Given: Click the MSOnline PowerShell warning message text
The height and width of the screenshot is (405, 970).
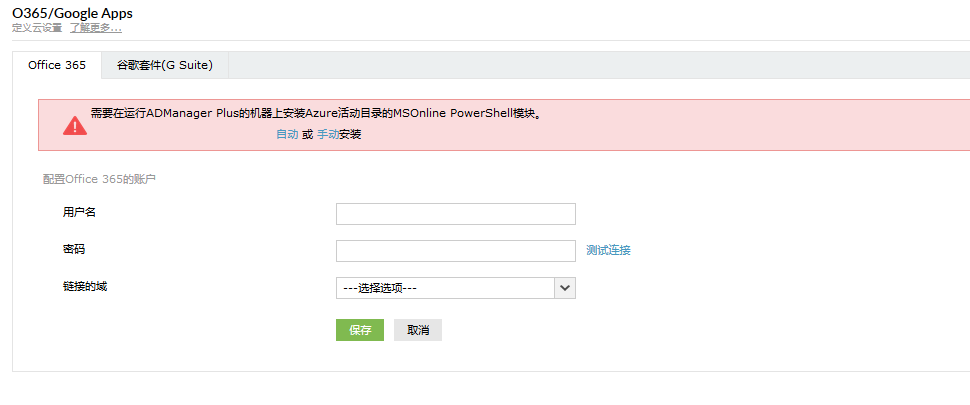Looking at the screenshot, I should 317,113.
